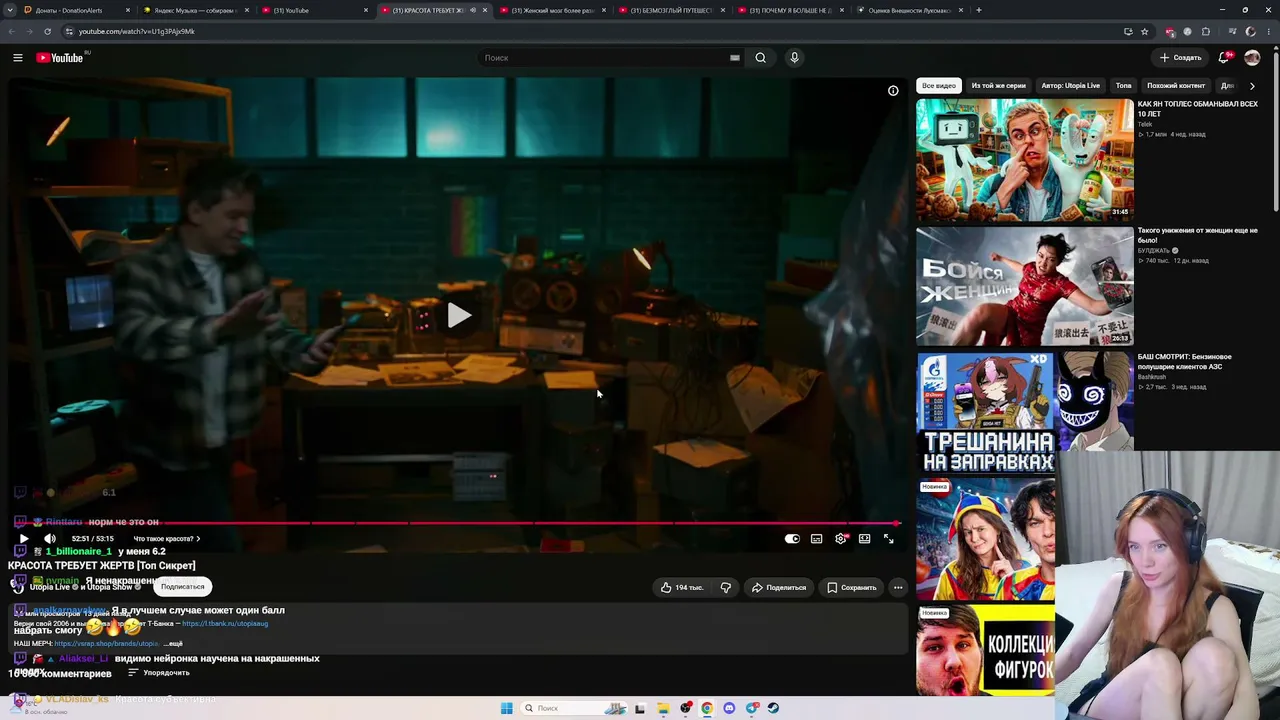Open chapter 'Что такое красота?' expander
1280x720 pixels.
[167, 539]
